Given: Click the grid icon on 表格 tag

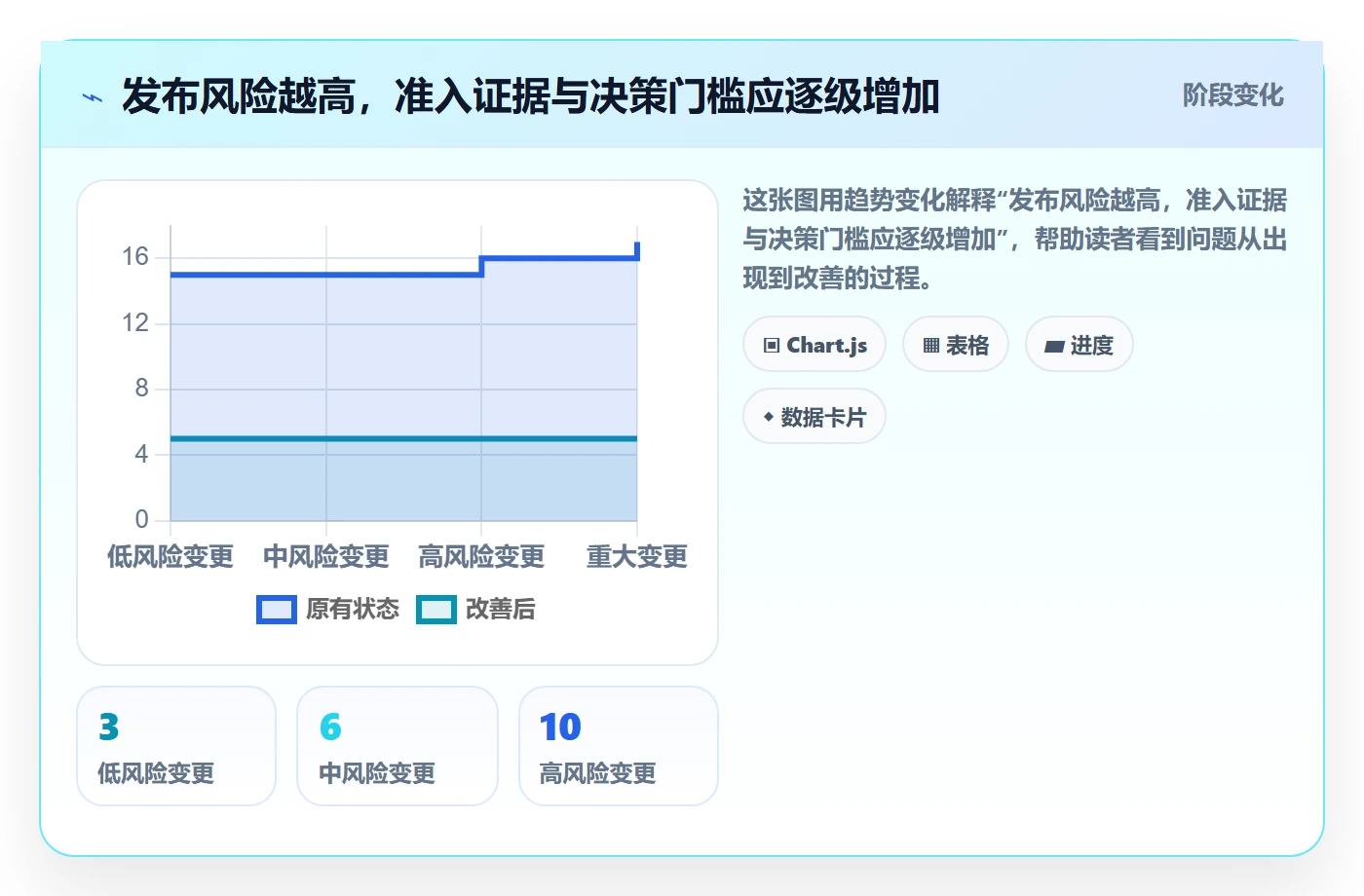Looking at the screenshot, I should click(x=931, y=346).
